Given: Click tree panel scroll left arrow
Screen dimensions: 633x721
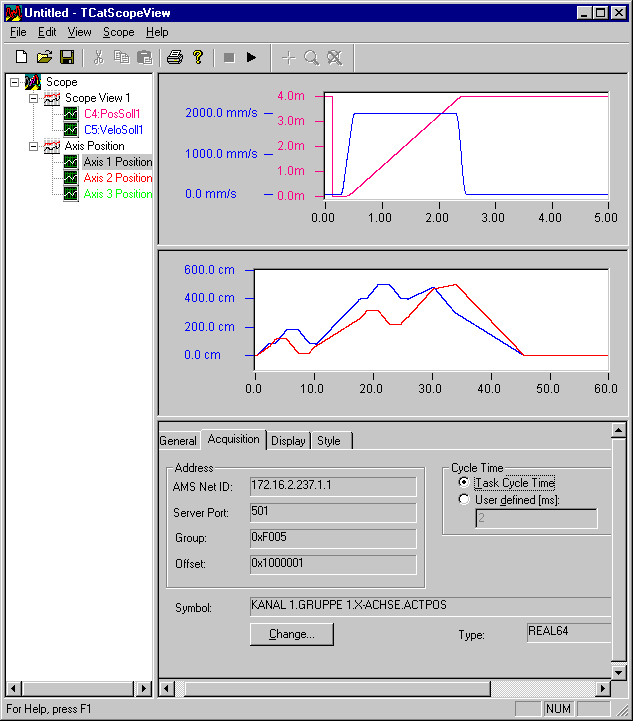Looking at the screenshot, I should pos(13,688).
